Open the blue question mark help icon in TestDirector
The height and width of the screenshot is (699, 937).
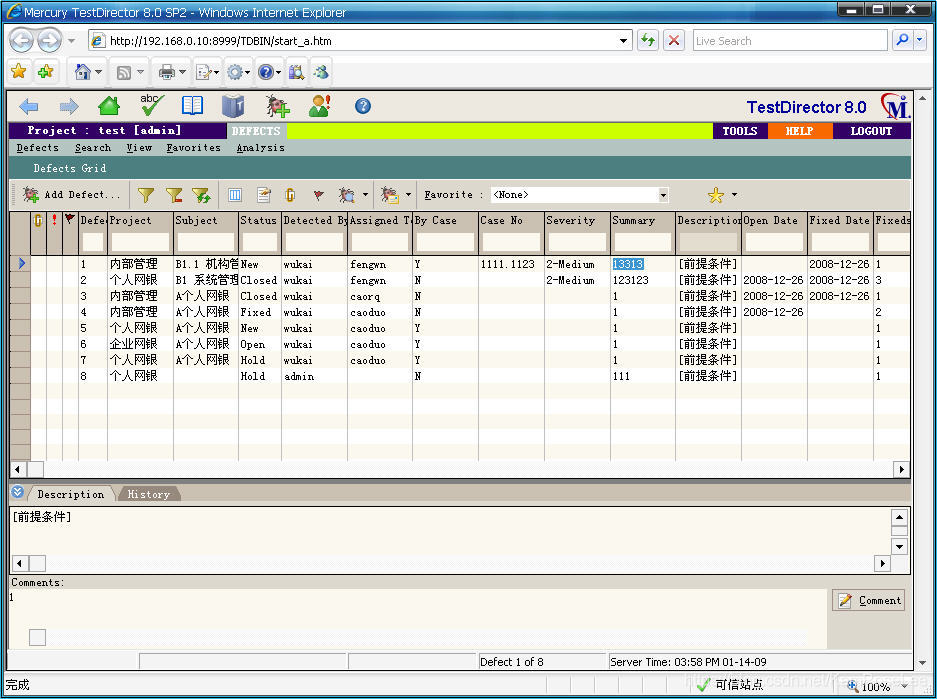[363, 106]
